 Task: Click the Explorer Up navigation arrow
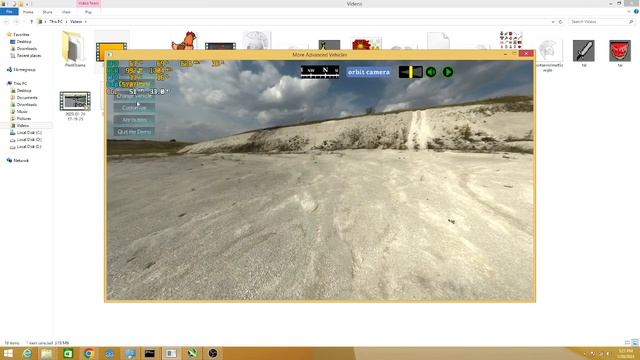[31, 22]
